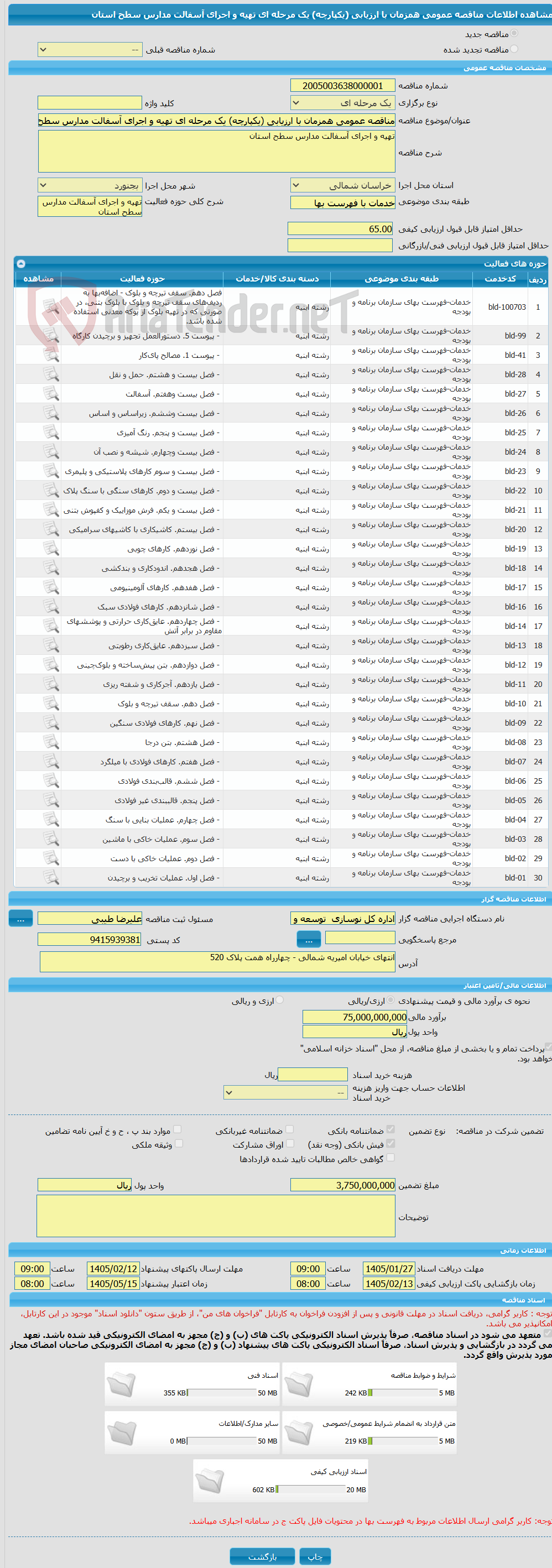Open the سایر مدارک/اطلاعات folder icon

point(122,1433)
